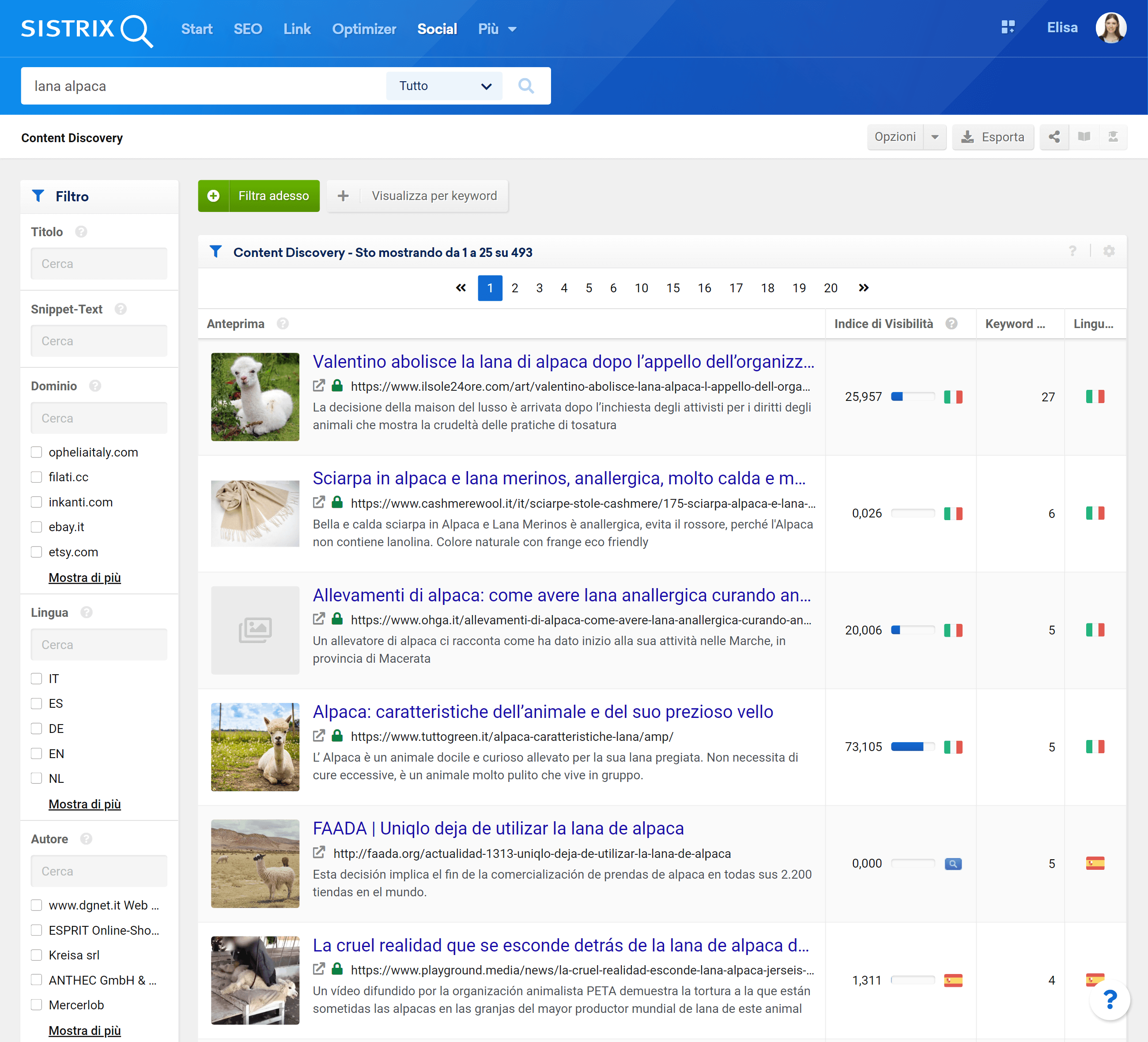
Task: Open Valentino abolisce la lana title link
Action: tap(563, 362)
